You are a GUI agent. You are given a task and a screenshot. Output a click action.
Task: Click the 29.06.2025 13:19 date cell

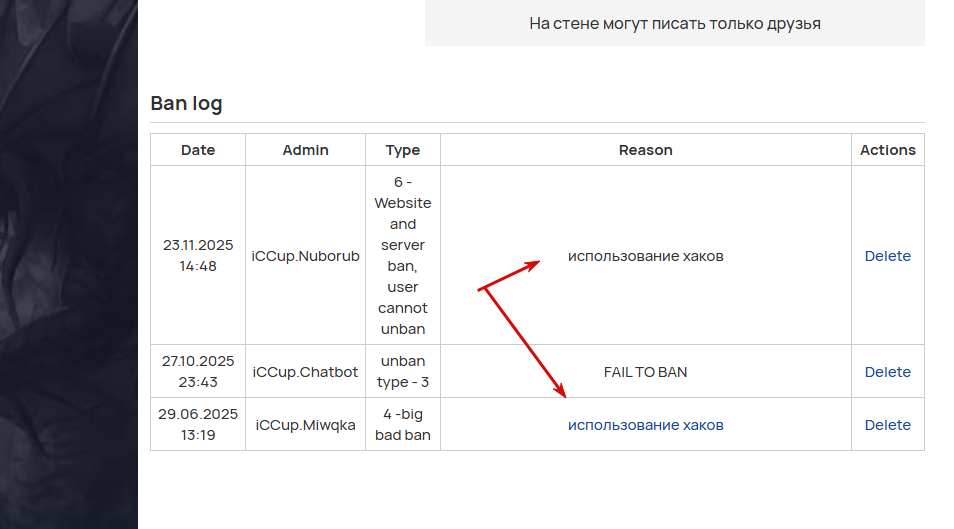[198, 424]
